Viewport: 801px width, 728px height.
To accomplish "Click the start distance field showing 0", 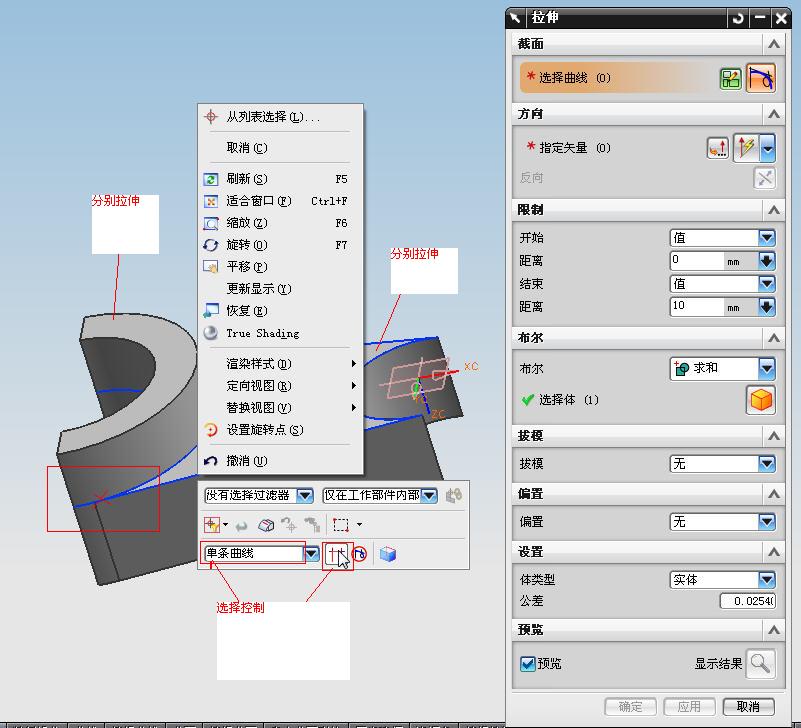I will click(697, 261).
